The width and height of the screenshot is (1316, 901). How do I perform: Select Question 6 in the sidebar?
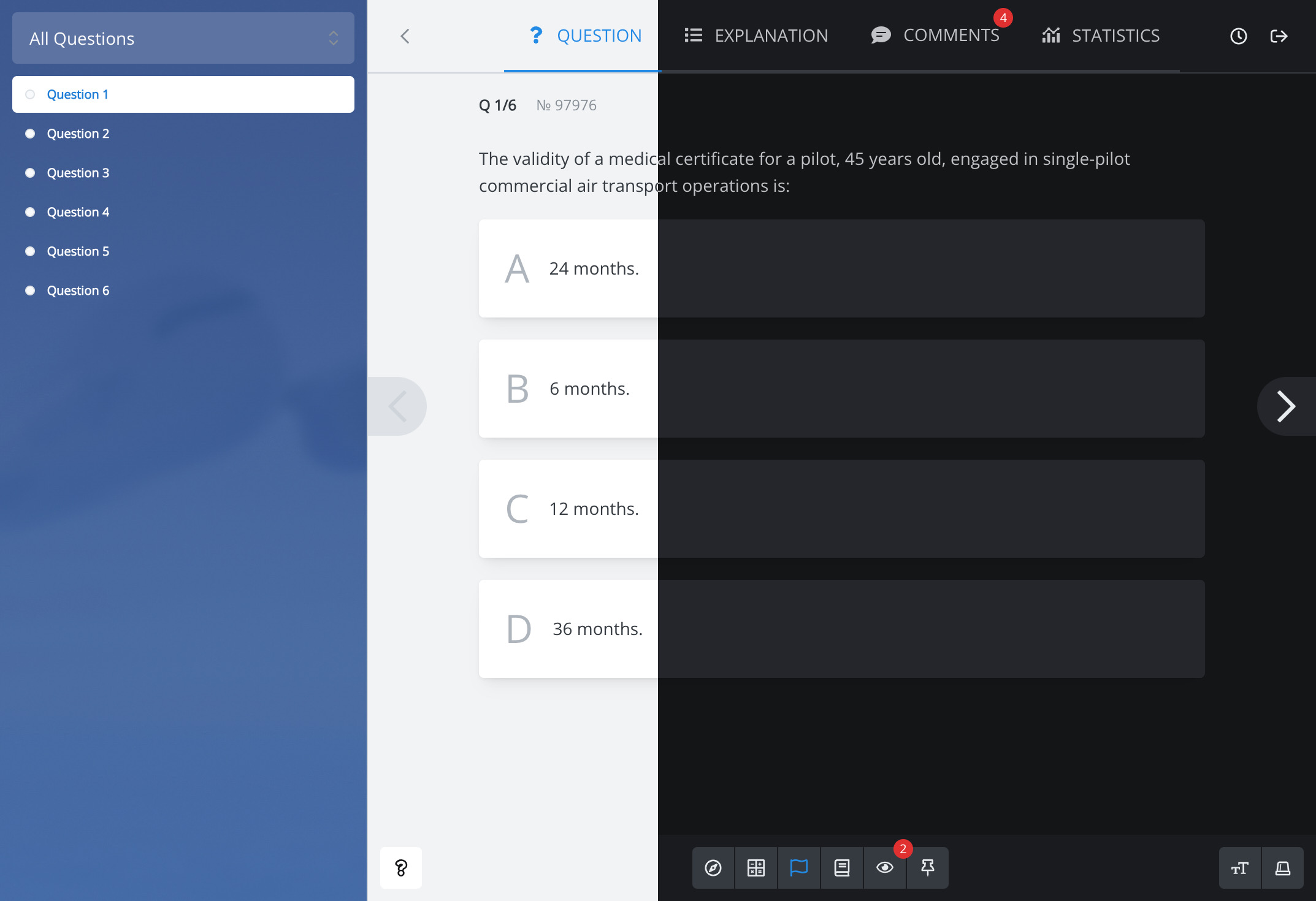tap(183, 291)
